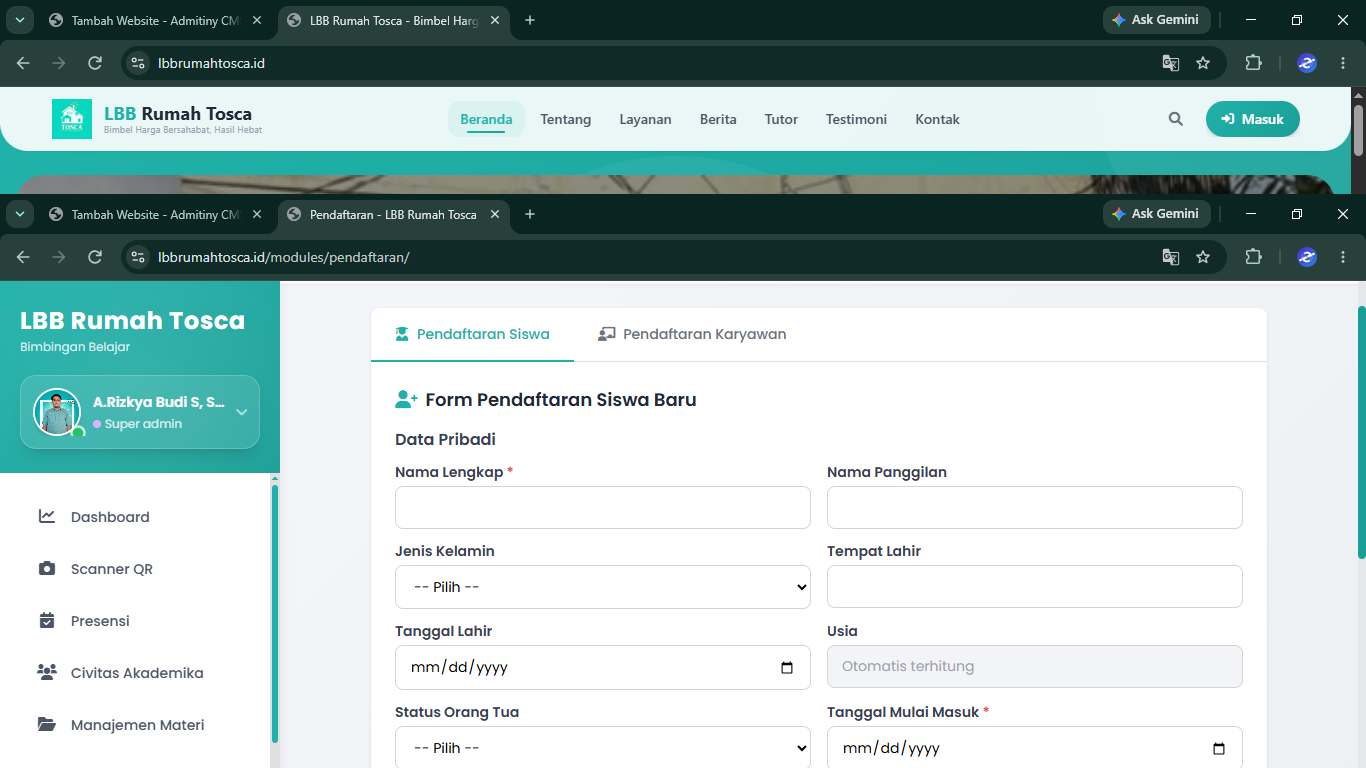Click the Tempat Lahir input field

point(1035,587)
